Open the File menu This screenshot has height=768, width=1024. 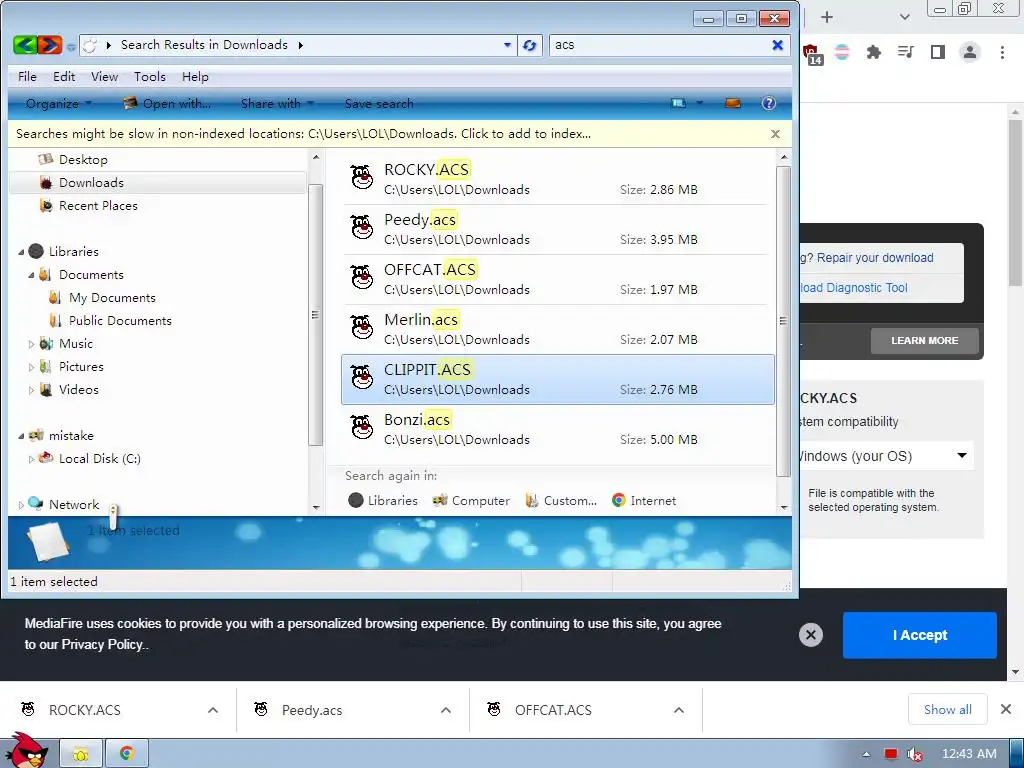pyautogui.click(x=27, y=76)
